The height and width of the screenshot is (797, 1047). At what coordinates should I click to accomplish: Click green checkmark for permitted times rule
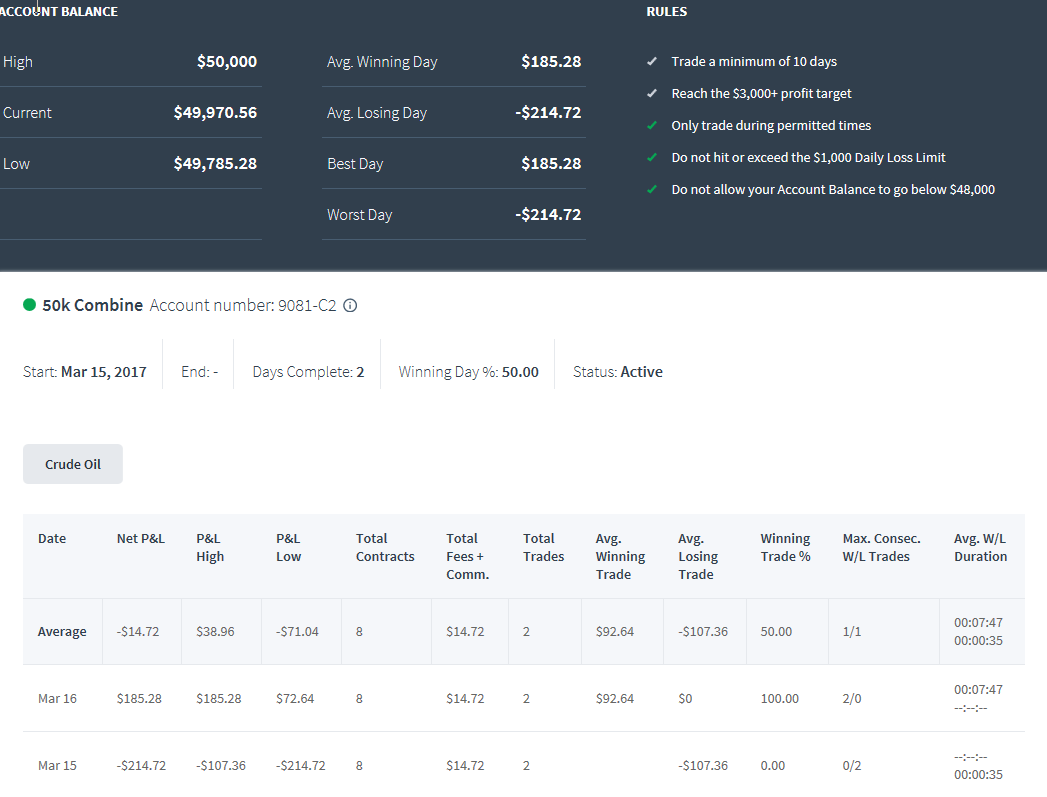pos(652,125)
